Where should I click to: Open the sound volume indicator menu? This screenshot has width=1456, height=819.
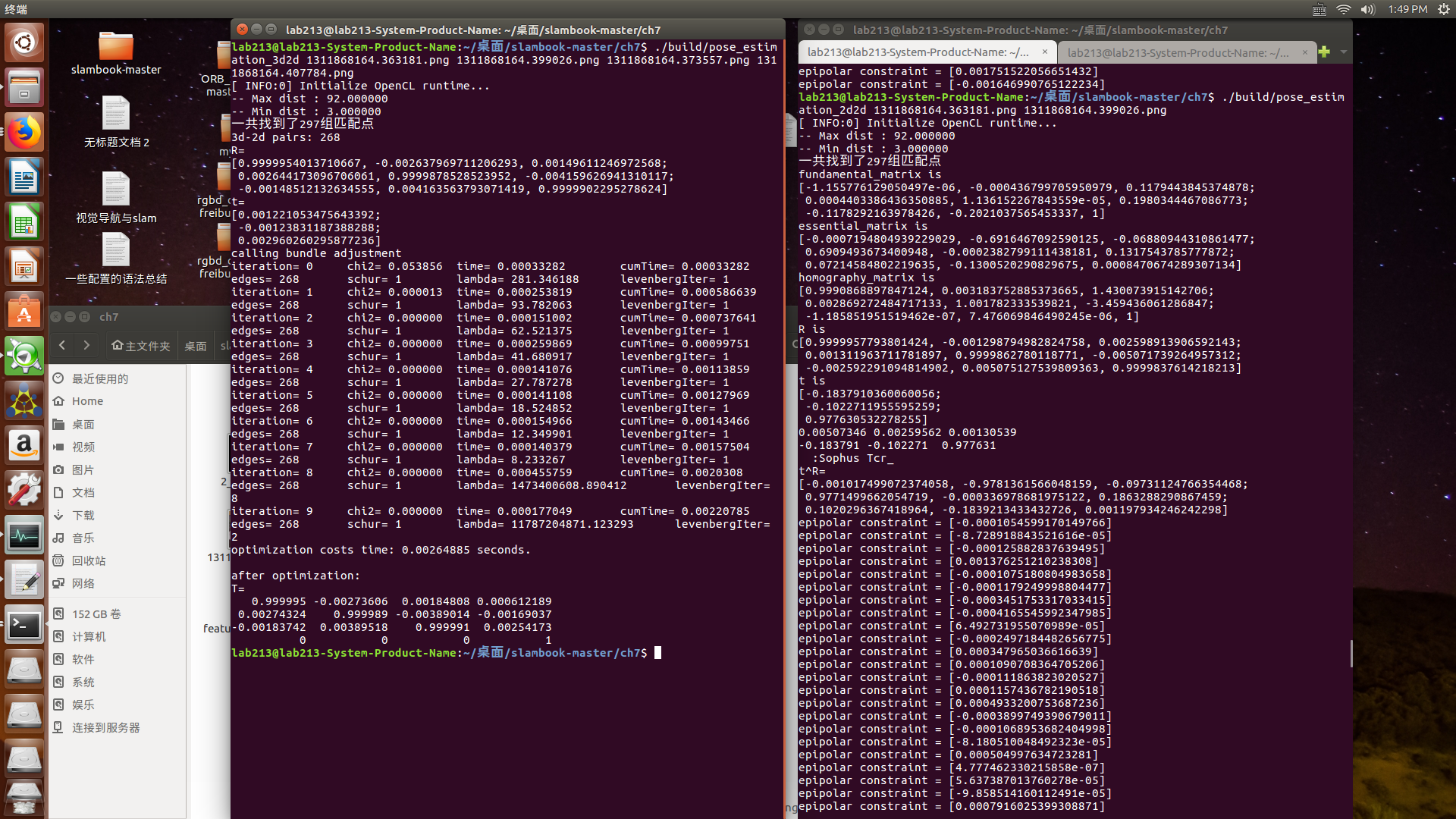coord(1367,9)
